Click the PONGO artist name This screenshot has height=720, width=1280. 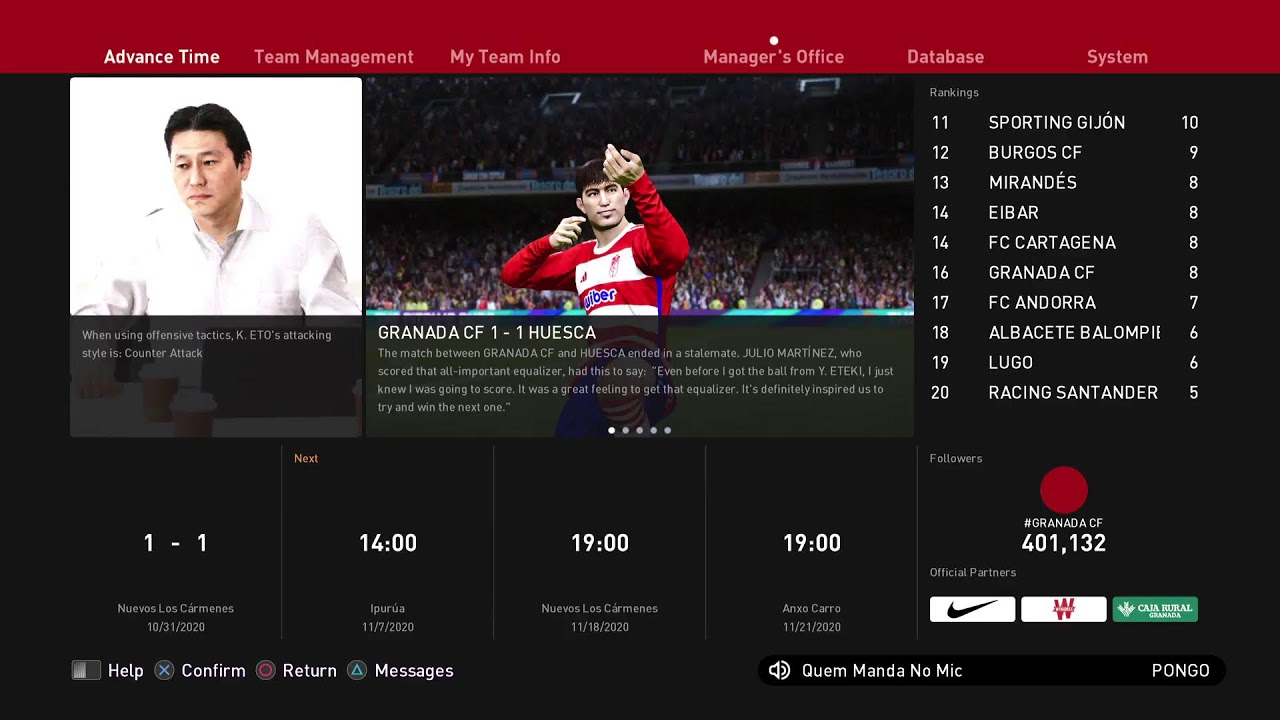coord(1181,670)
